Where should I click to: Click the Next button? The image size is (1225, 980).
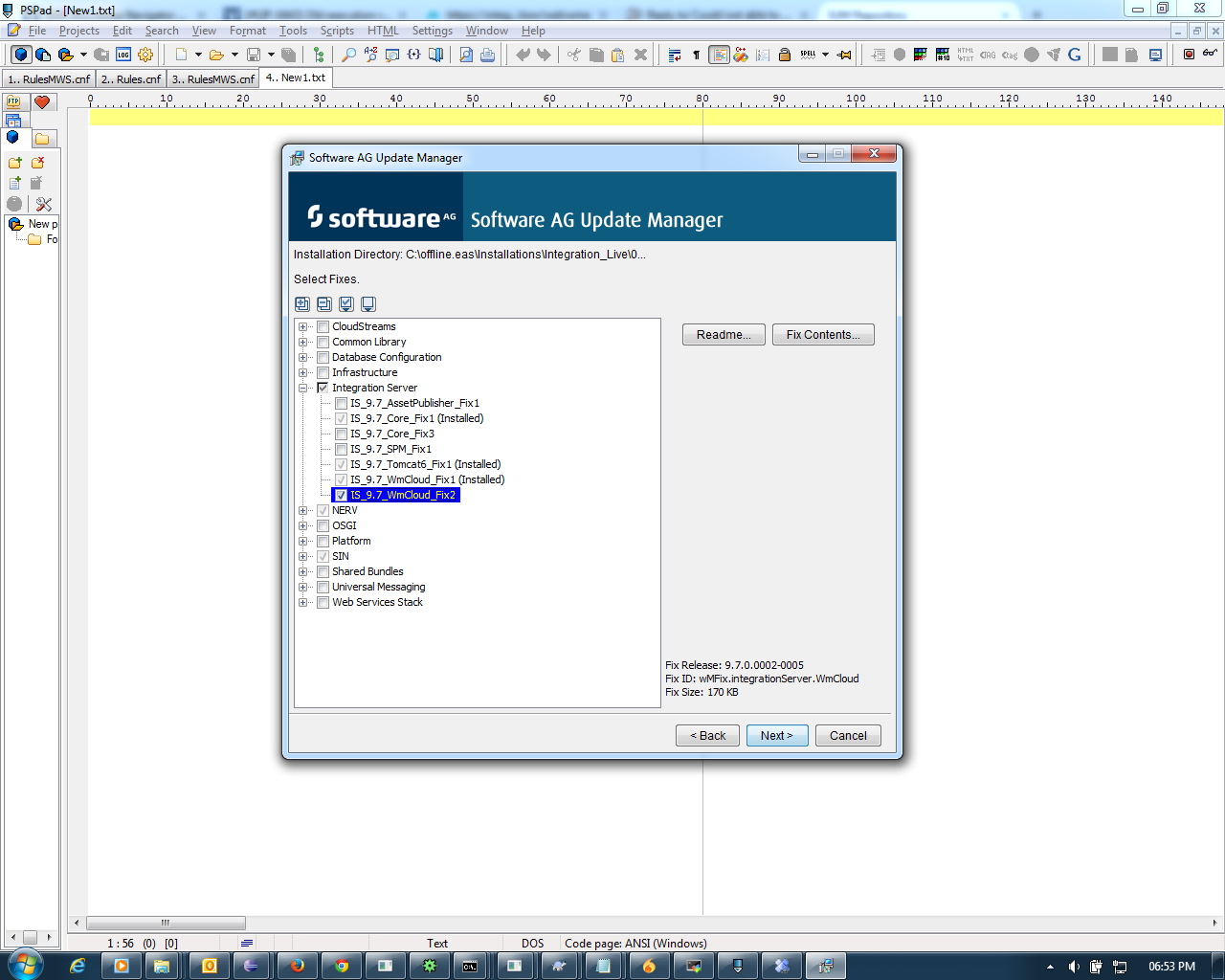tap(777, 736)
